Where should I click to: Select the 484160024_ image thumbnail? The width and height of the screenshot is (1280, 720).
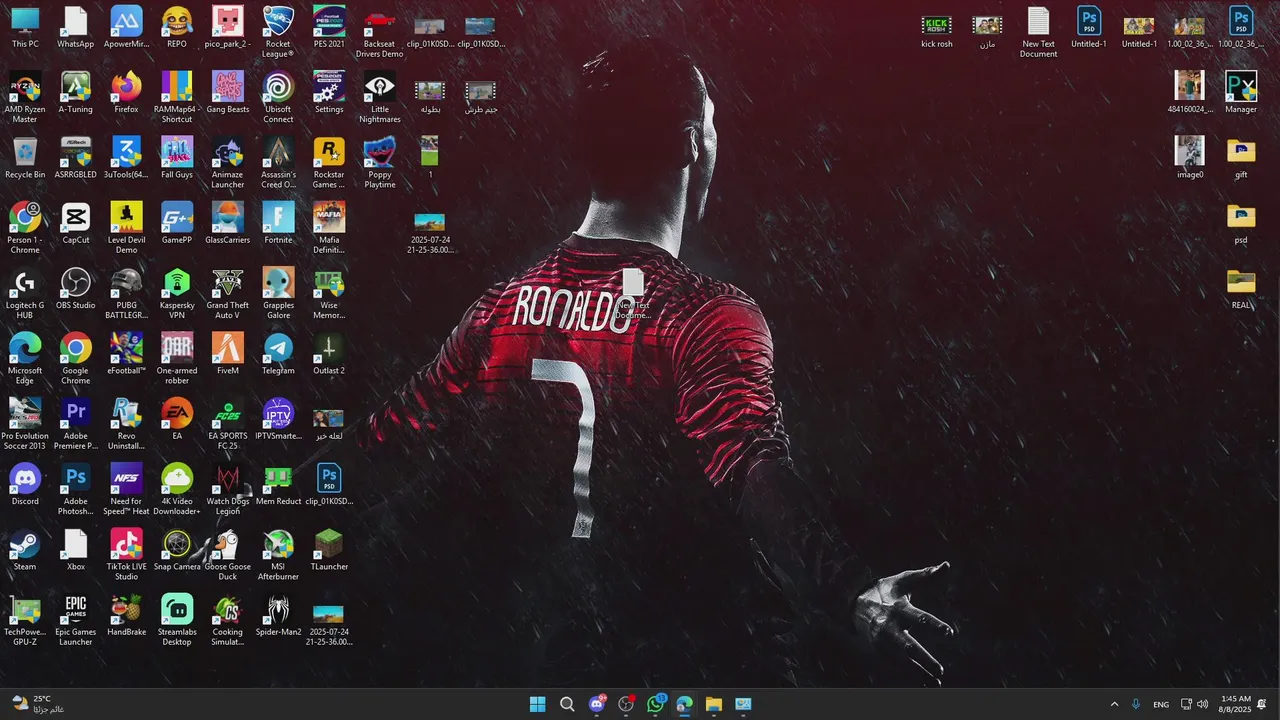[1190, 92]
